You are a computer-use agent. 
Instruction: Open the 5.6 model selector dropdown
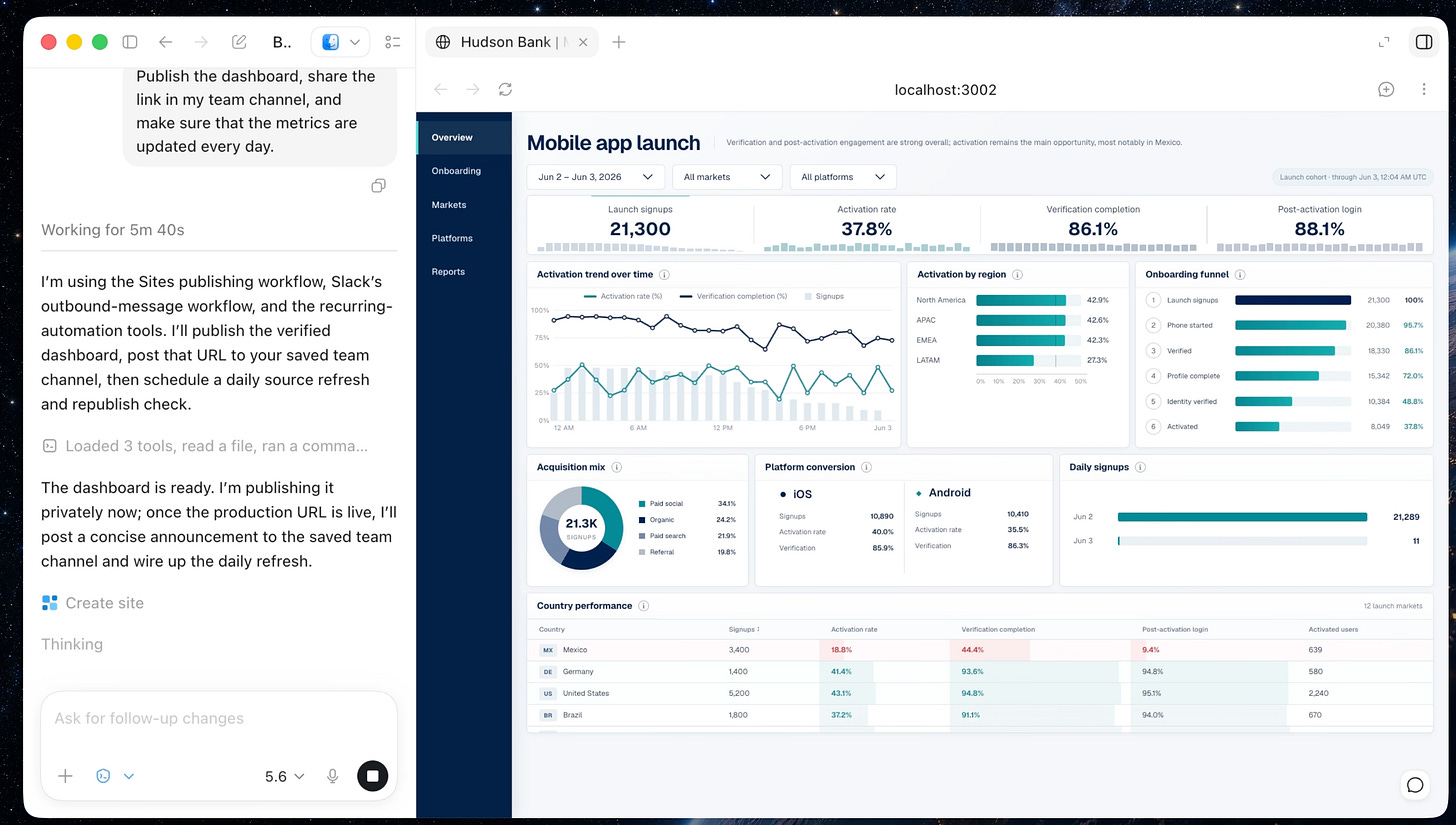284,776
